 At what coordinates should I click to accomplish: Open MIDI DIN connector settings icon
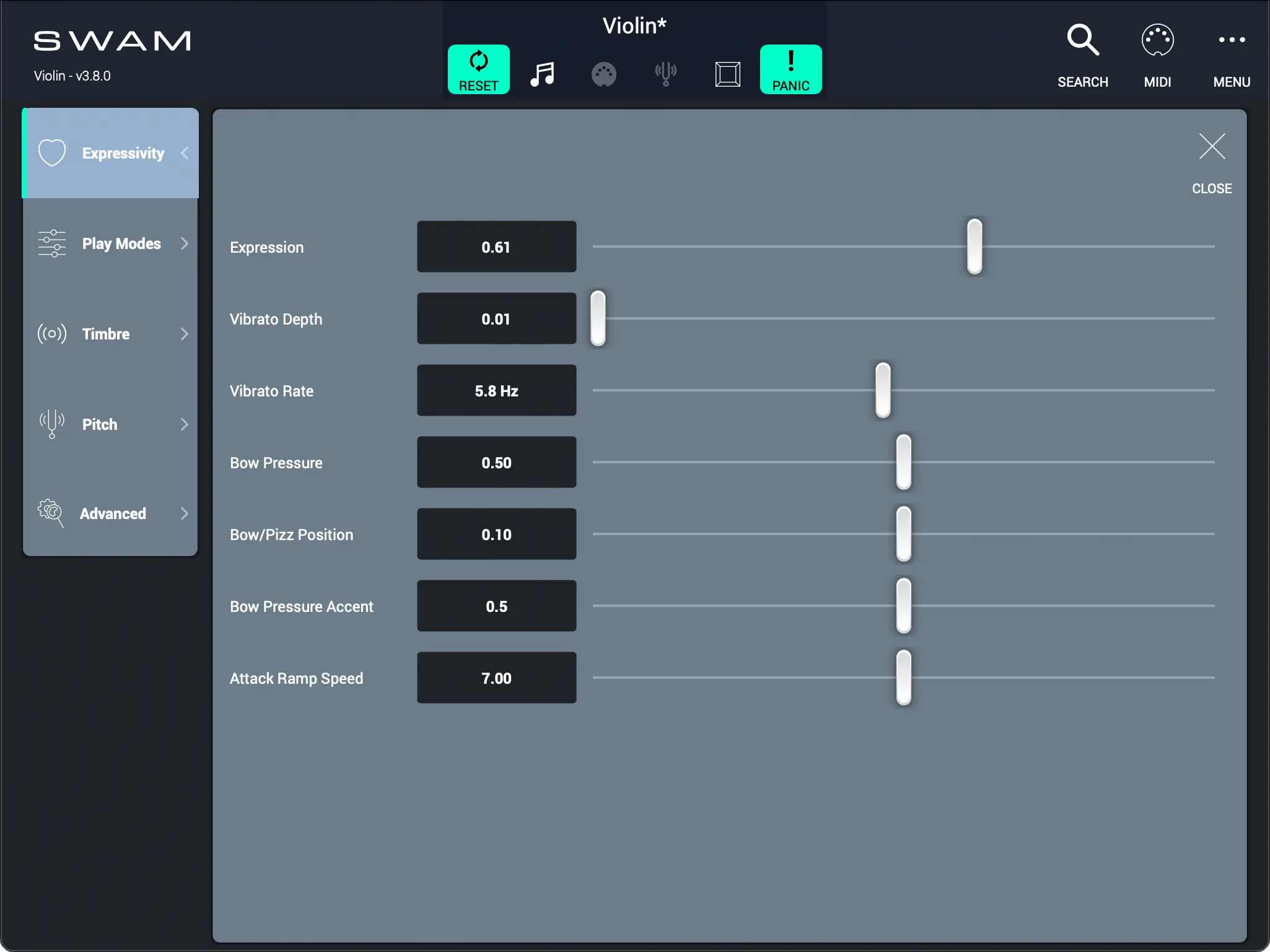click(x=604, y=74)
